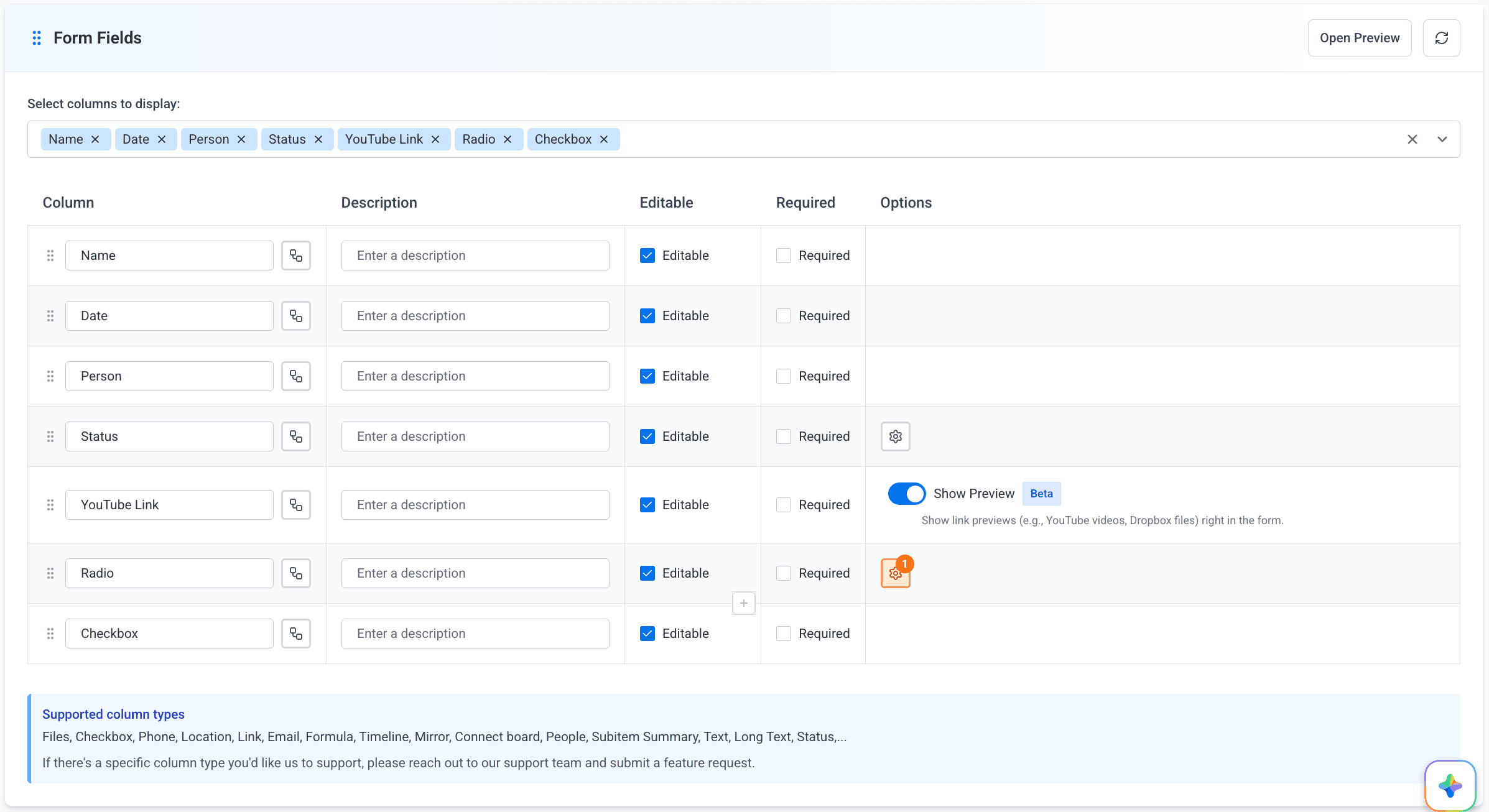Click the Person column label field
The height and width of the screenshot is (812, 1489).
tap(169, 376)
